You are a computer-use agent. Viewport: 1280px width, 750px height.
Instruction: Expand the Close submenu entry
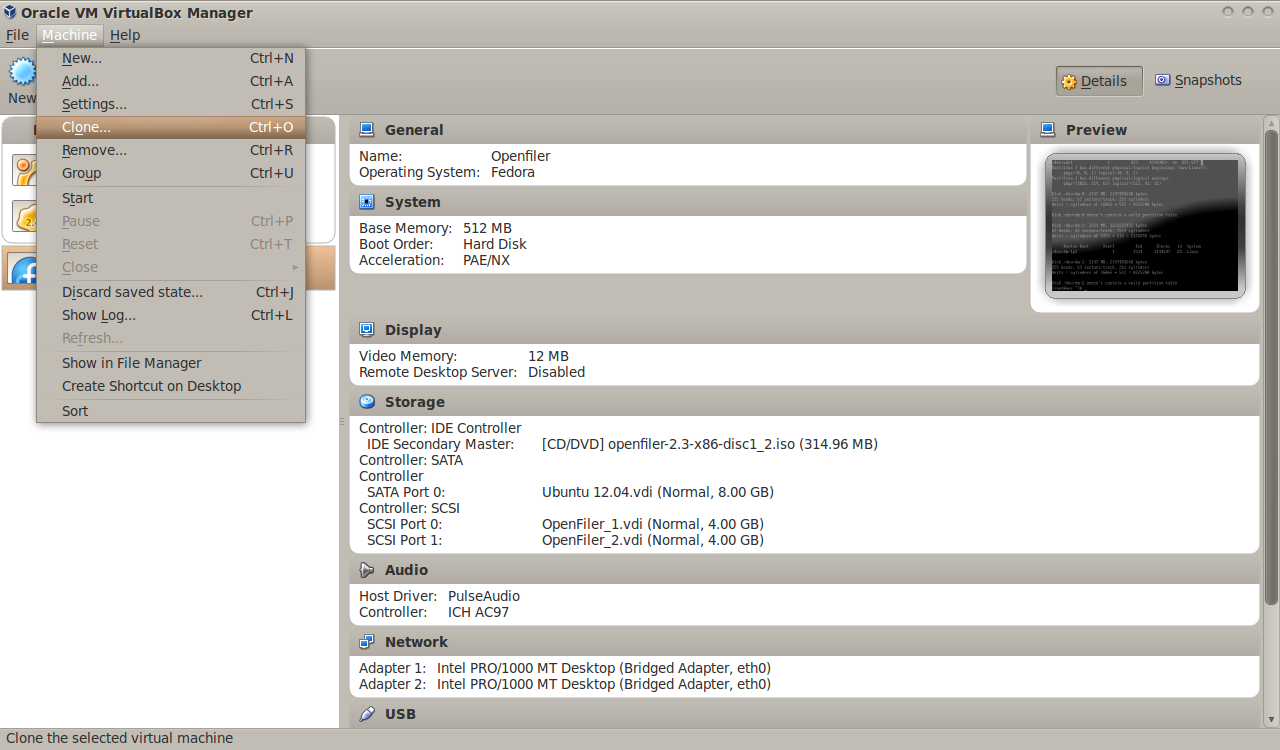click(x=171, y=267)
